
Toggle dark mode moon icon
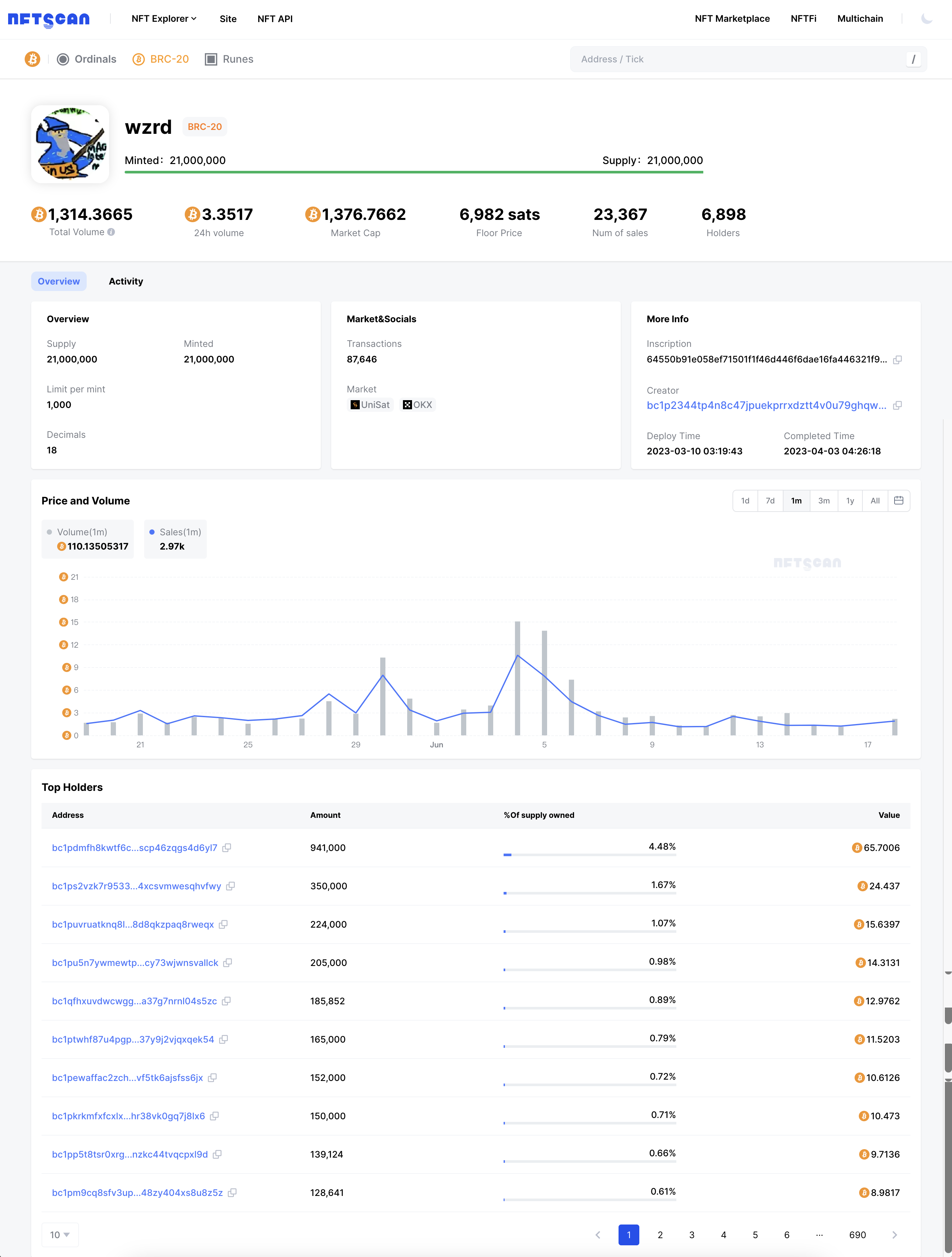926,19
